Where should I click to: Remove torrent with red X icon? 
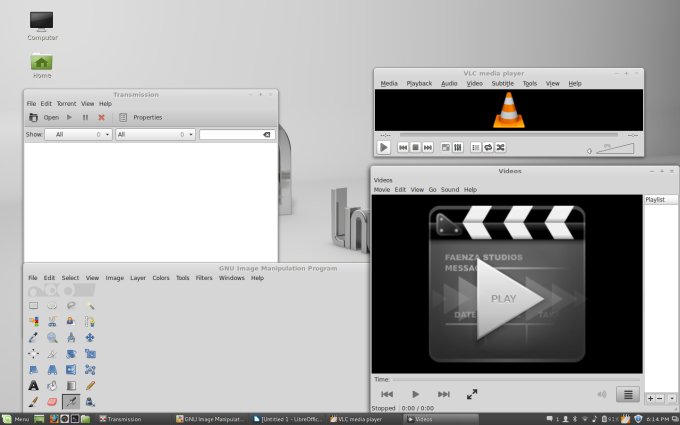tap(101, 117)
